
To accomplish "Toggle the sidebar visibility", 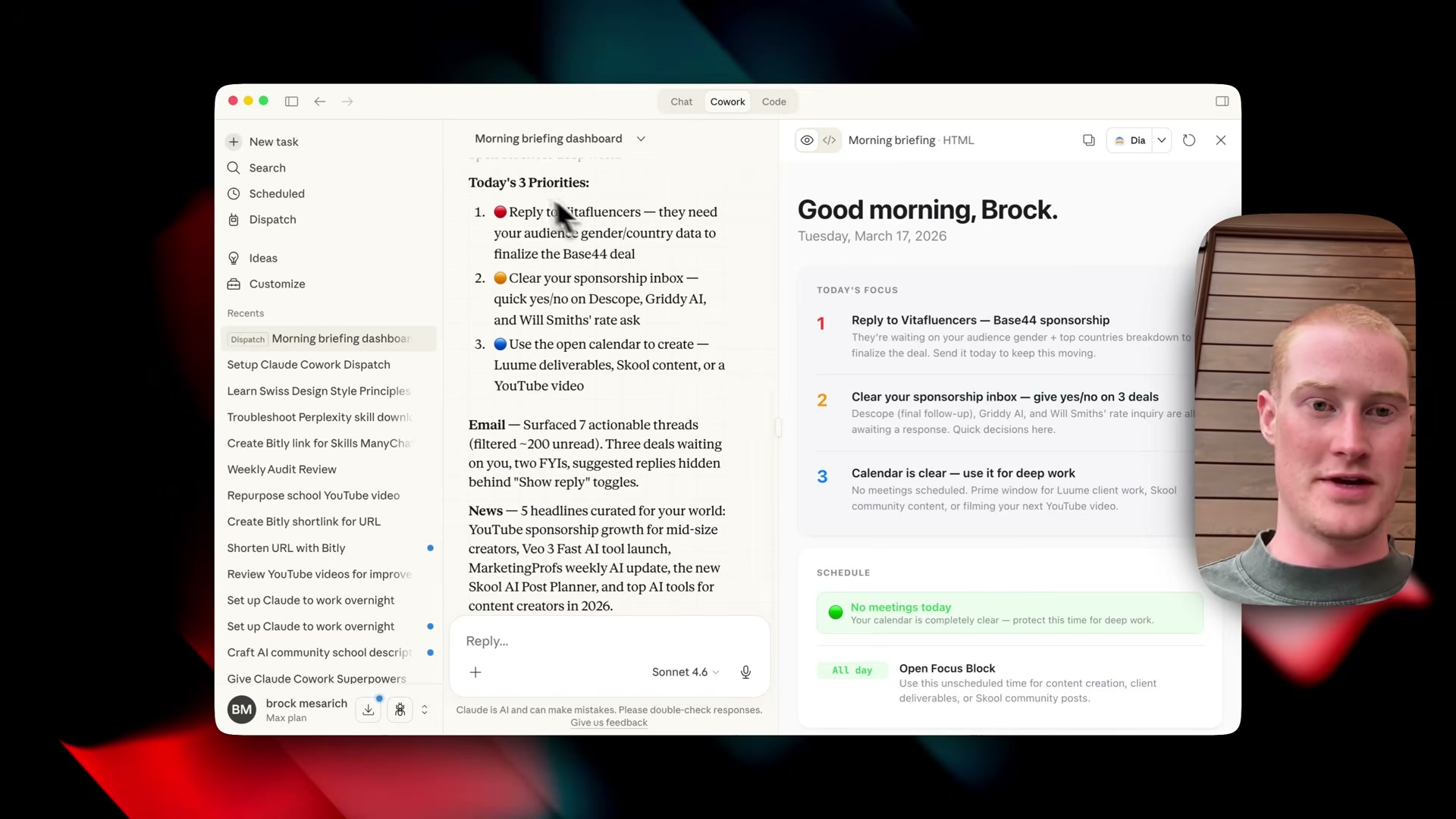I will click(292, 101).
